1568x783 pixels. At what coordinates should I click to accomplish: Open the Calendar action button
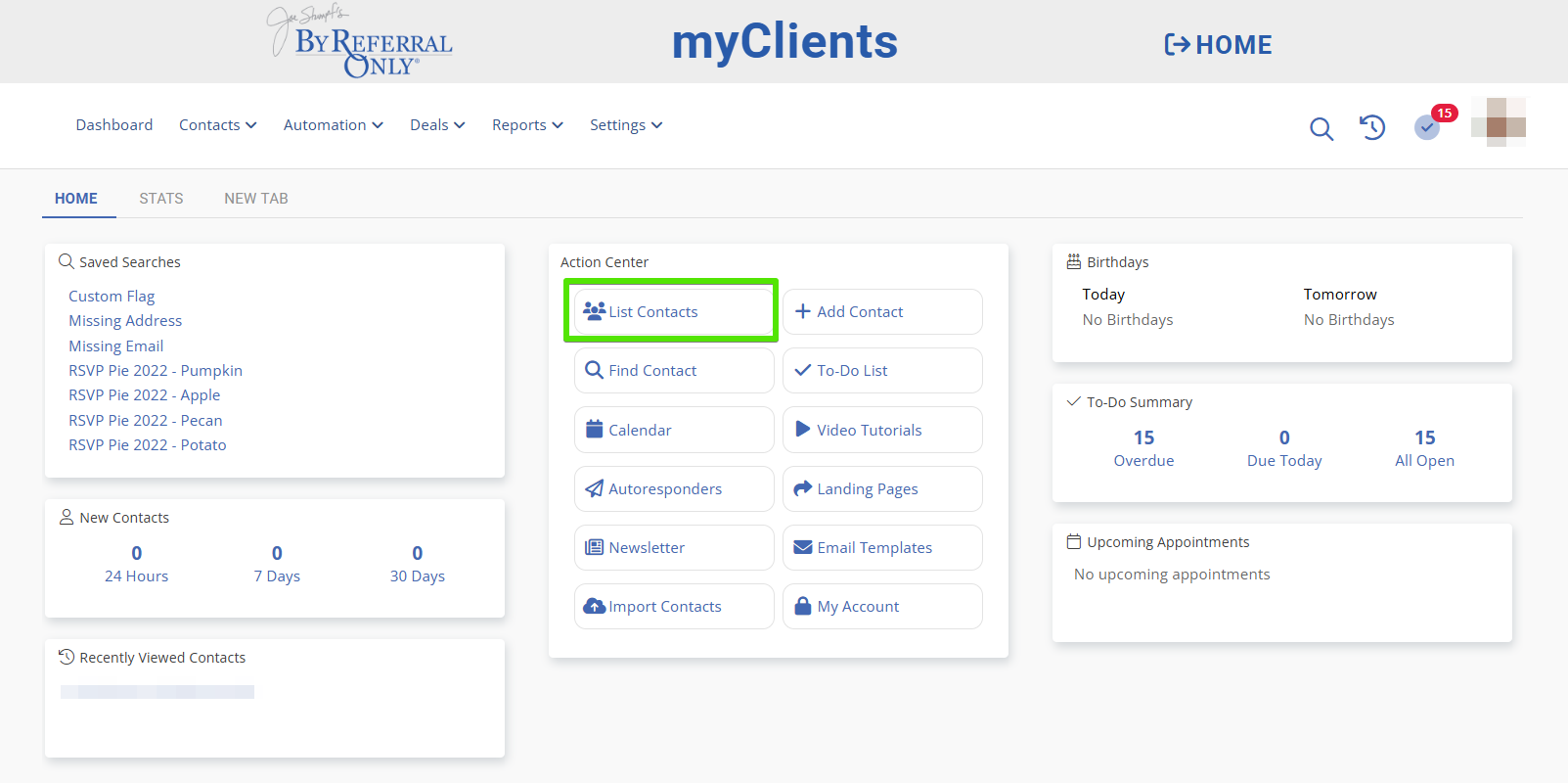(673, 430)
